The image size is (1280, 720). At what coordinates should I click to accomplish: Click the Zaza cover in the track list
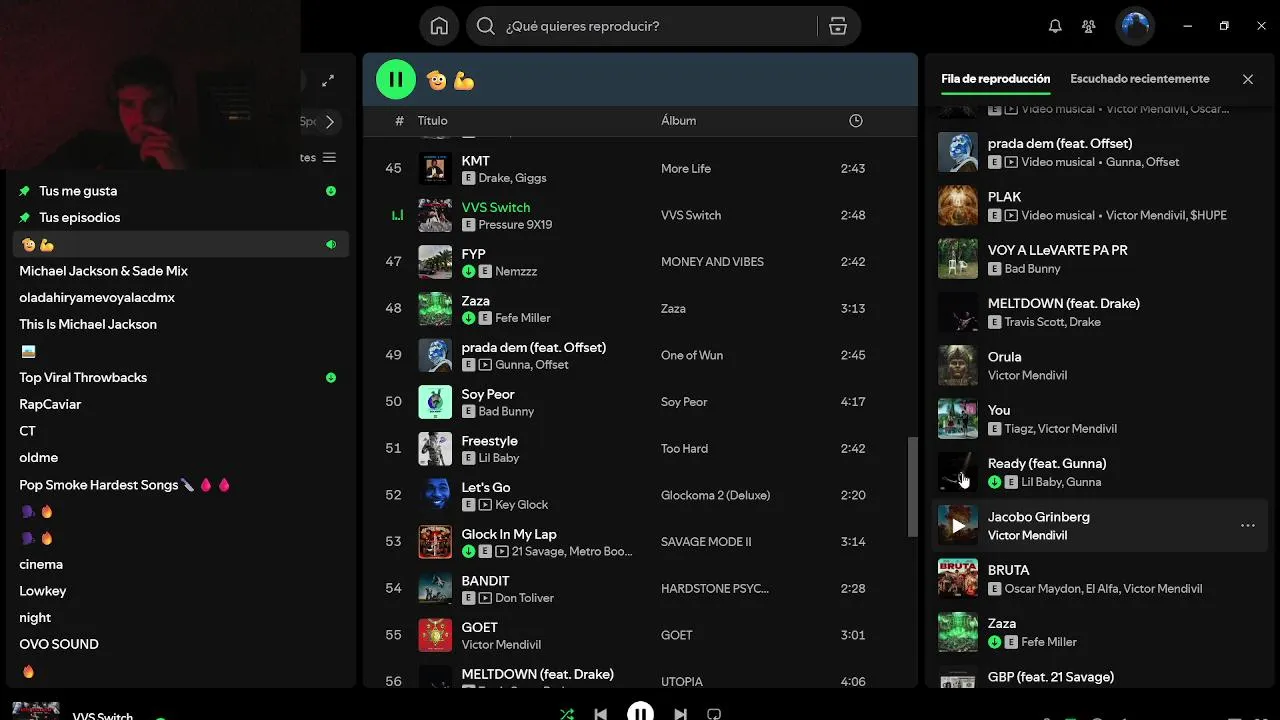(435, 308)
